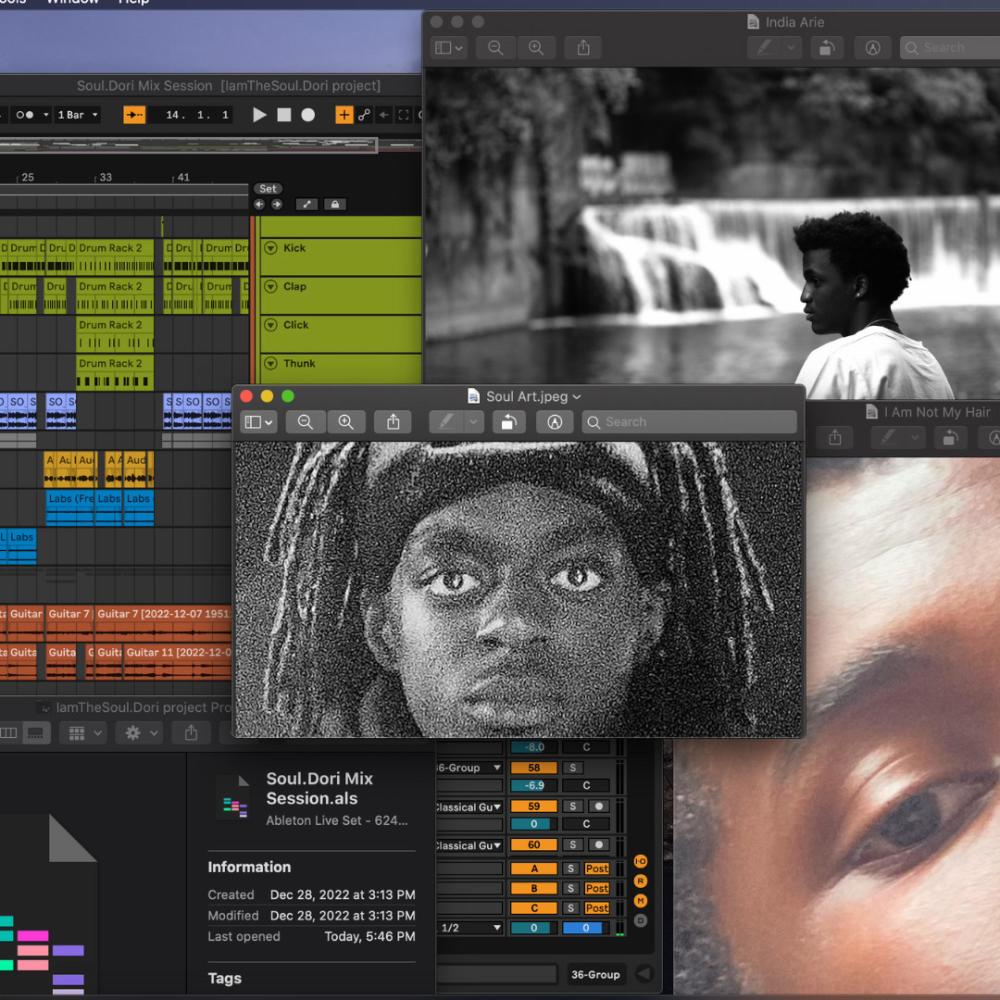Click the C pan control beside -6.9
Screen dimensions: 1000x1000
tap(586, 786)
